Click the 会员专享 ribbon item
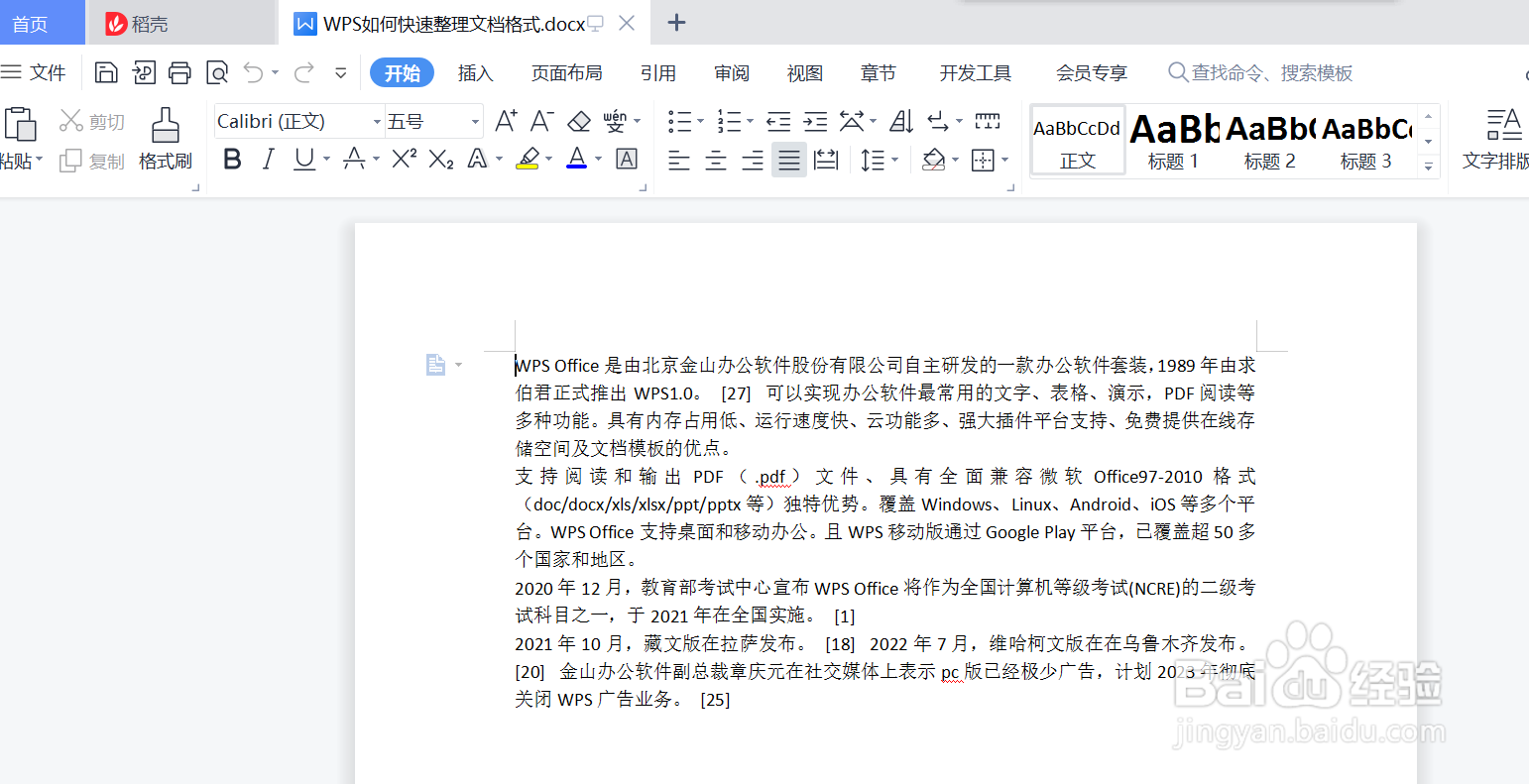 coord(1091,71)
